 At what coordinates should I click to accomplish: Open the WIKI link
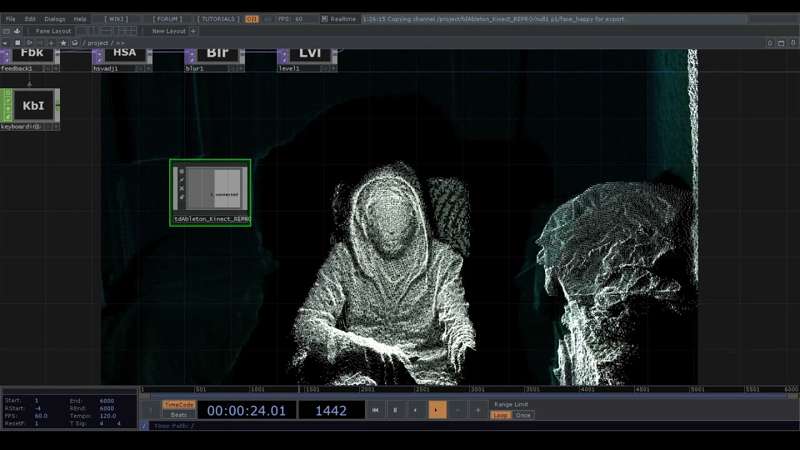(x=116, y=19)
